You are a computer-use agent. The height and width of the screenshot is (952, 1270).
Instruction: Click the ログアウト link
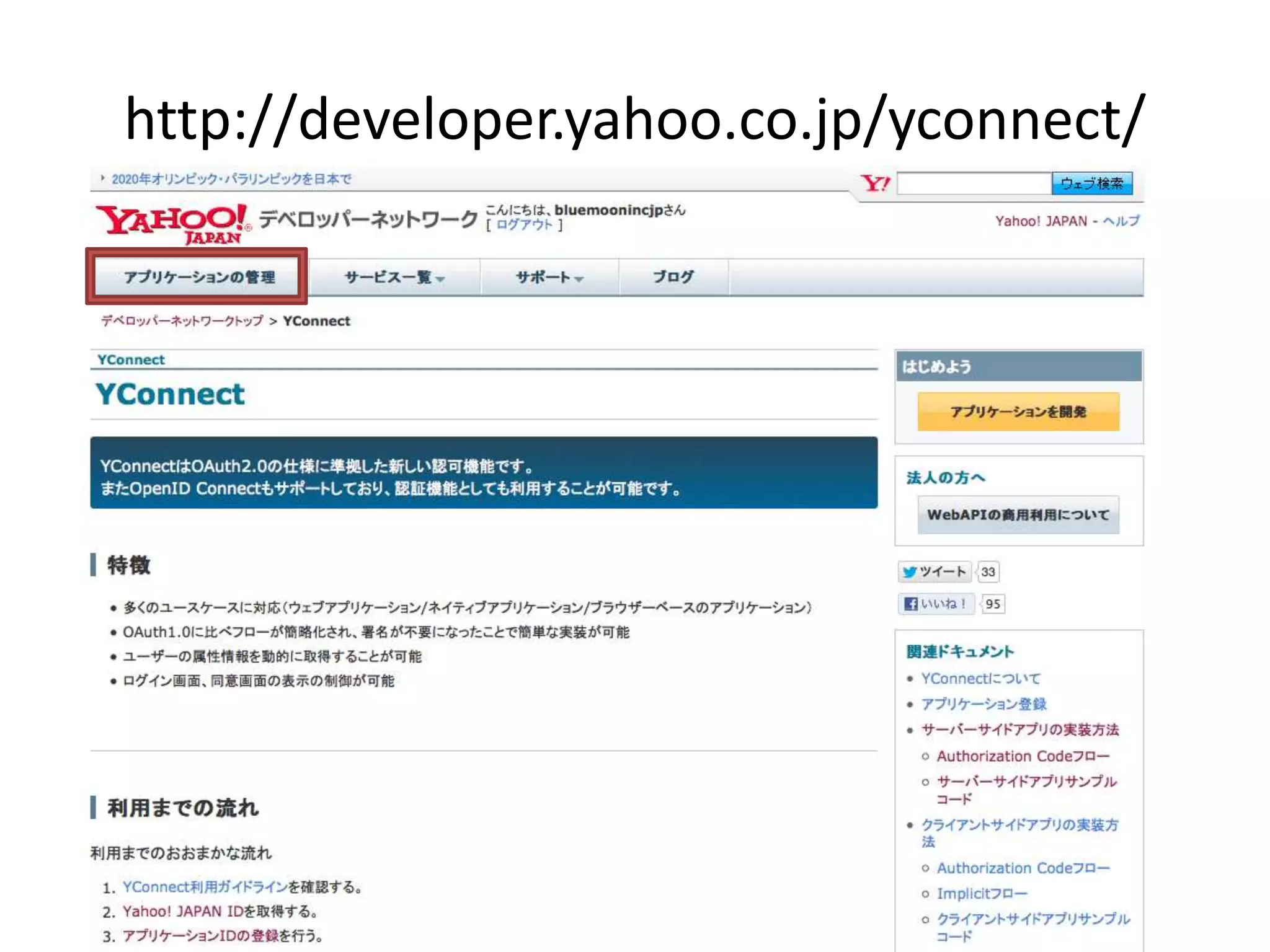click(x=524, y=225)
